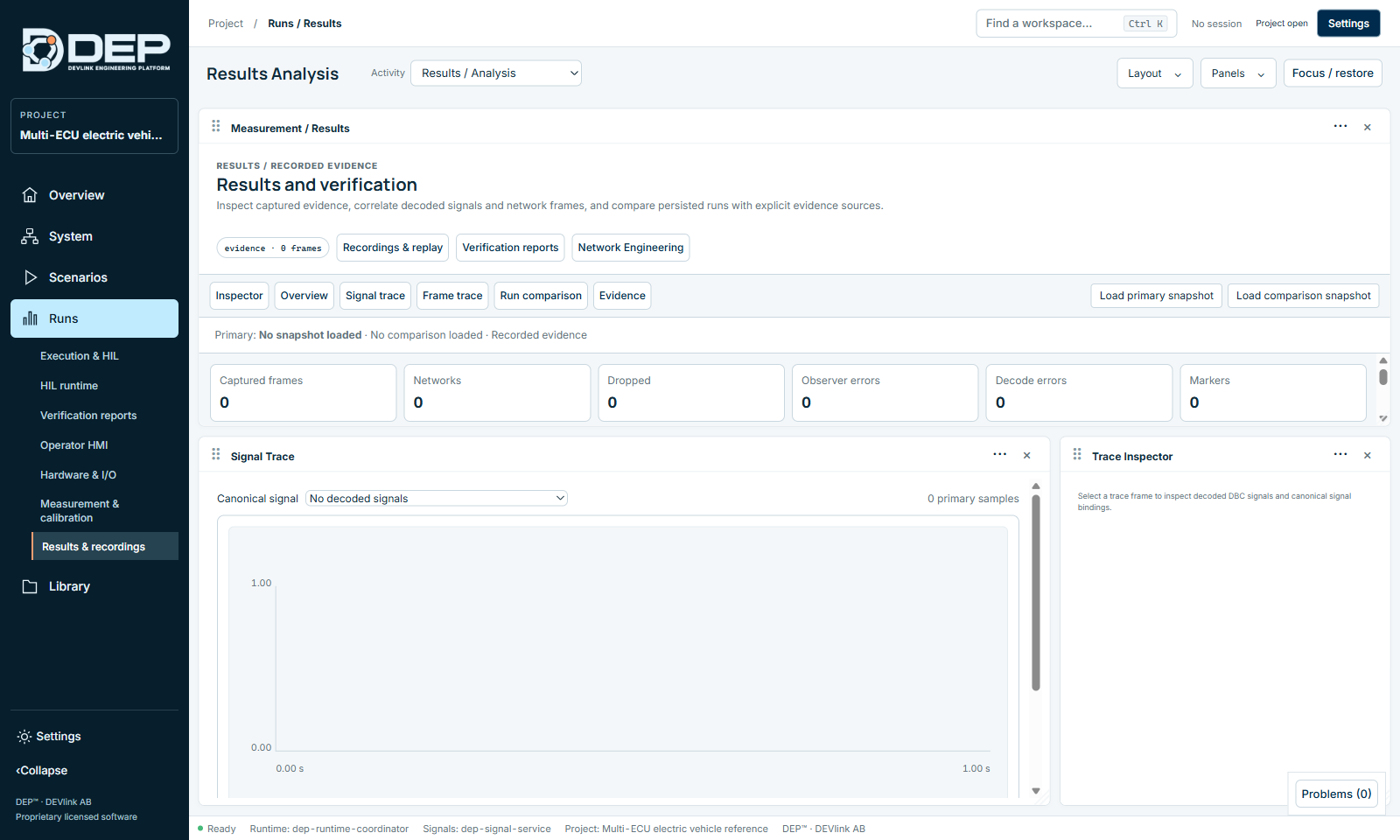The height and width of the screenshot is (840, 1400).
Task: Close the Trace Inspector panel
Action: (x=1368, y=456)
